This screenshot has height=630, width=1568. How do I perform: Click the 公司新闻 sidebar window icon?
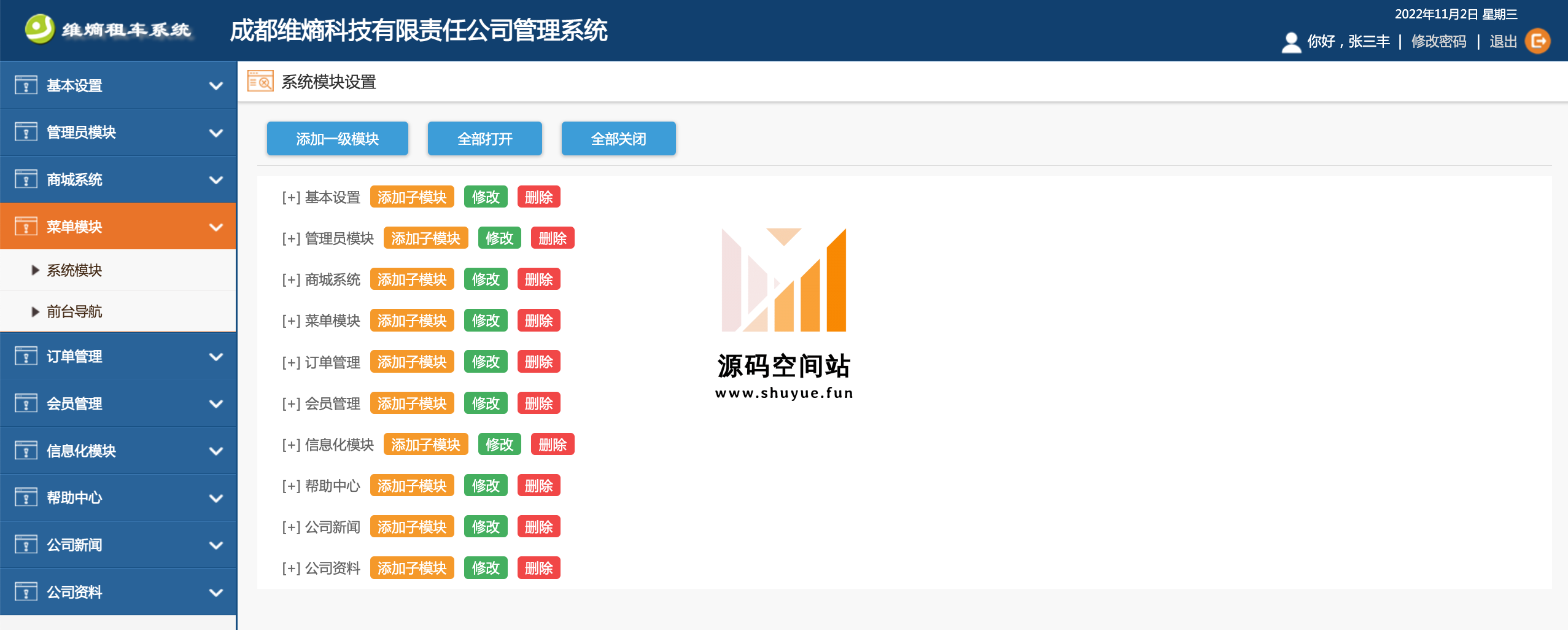[x=26, y=545]
